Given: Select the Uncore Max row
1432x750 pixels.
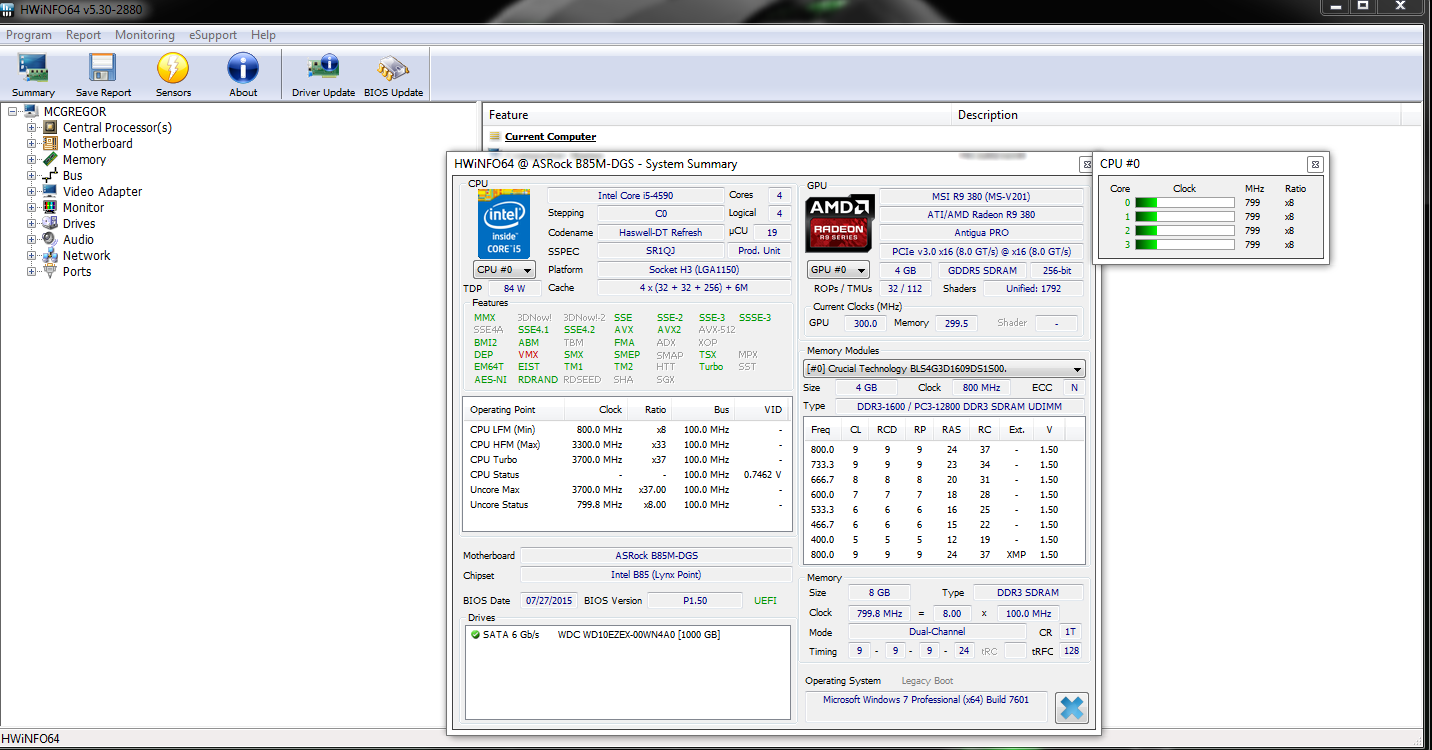Looking at the screenshot, I should pos(626,490).
